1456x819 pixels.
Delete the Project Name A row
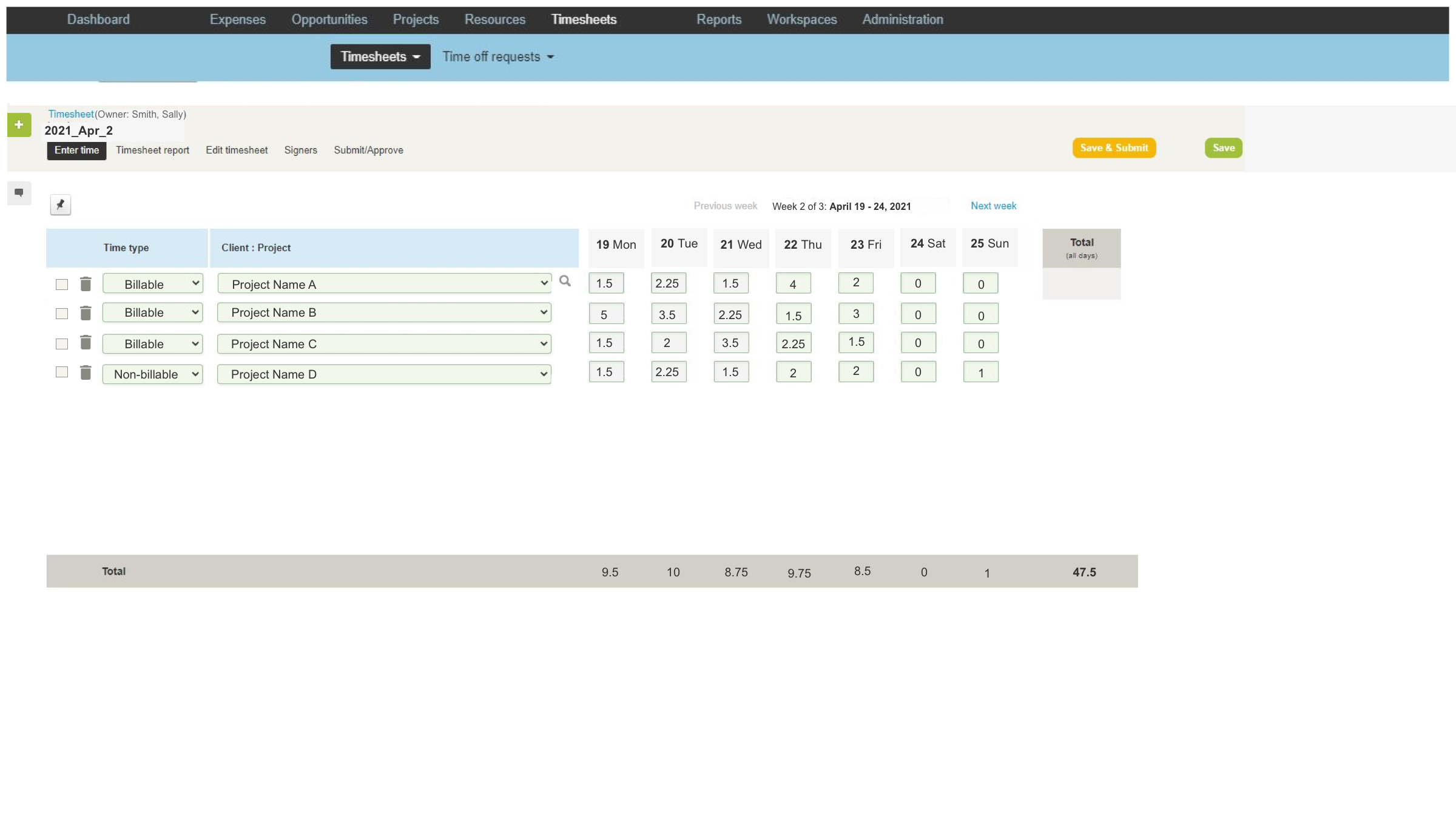tap(86, 284)
